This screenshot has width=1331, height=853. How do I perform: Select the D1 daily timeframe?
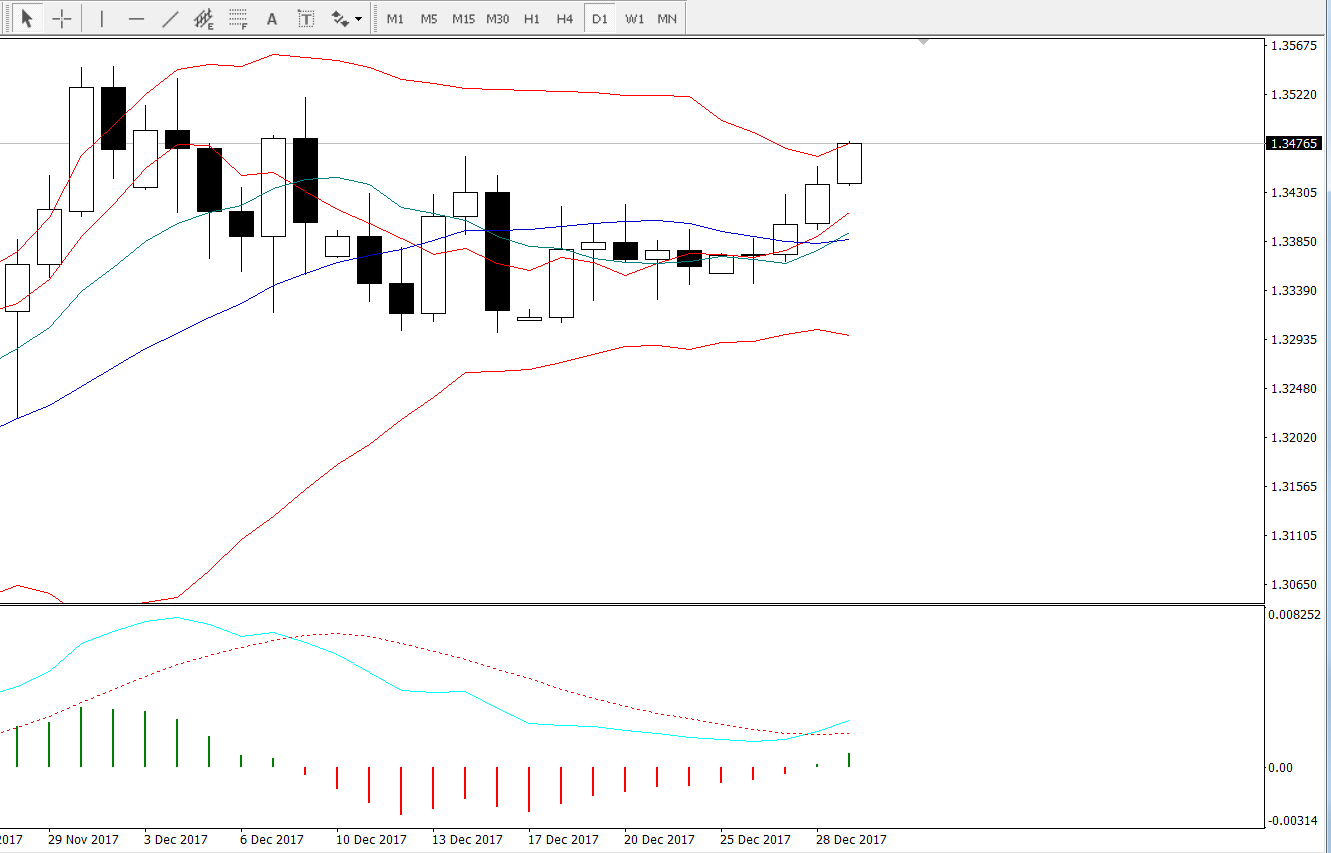click(x=599, y=18)
